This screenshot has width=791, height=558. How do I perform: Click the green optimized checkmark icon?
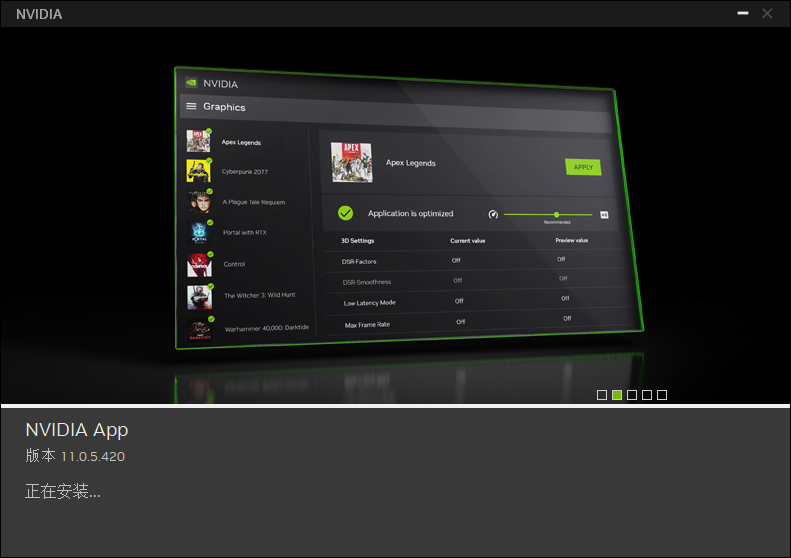click(346, 213)
